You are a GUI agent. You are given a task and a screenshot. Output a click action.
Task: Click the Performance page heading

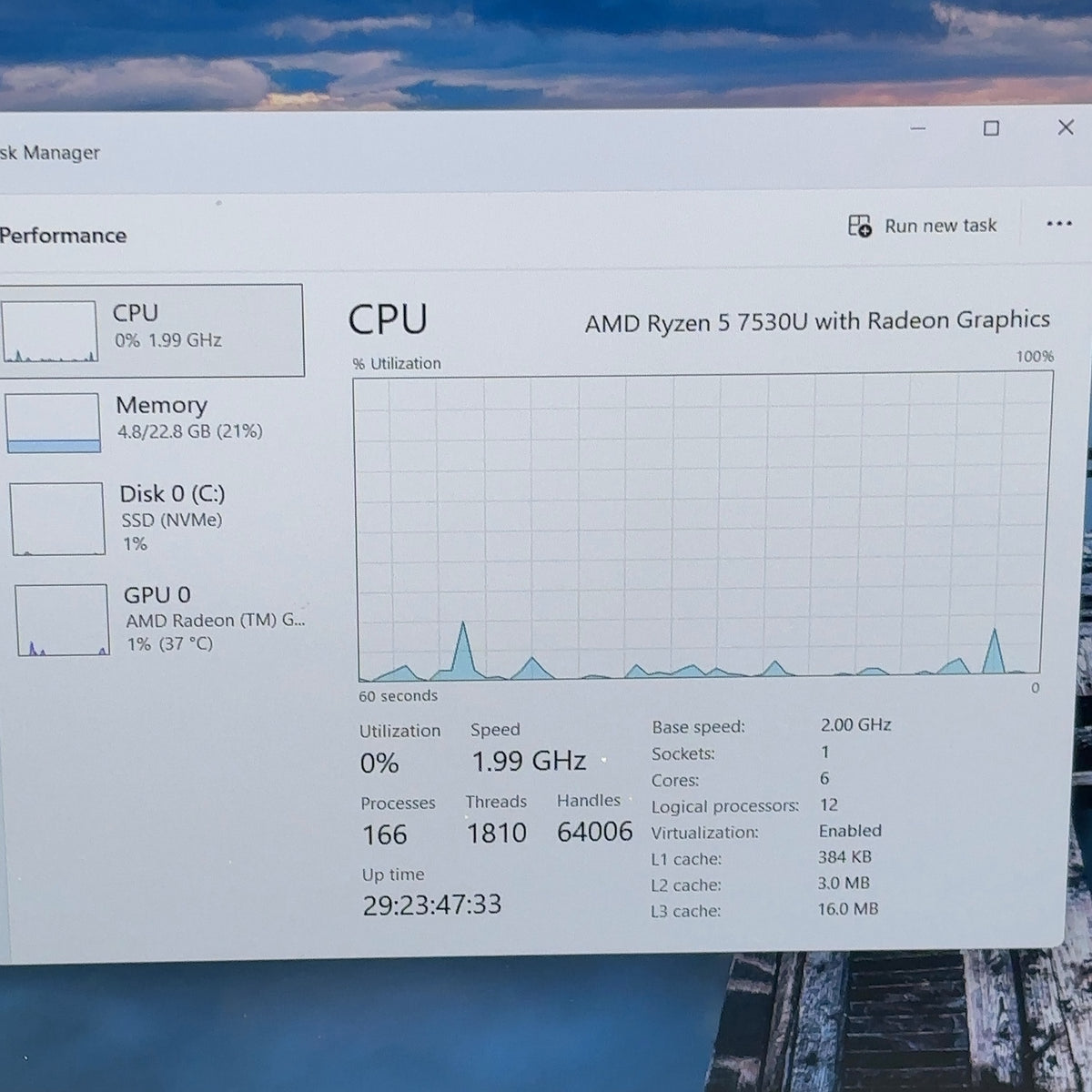[63, 236]
